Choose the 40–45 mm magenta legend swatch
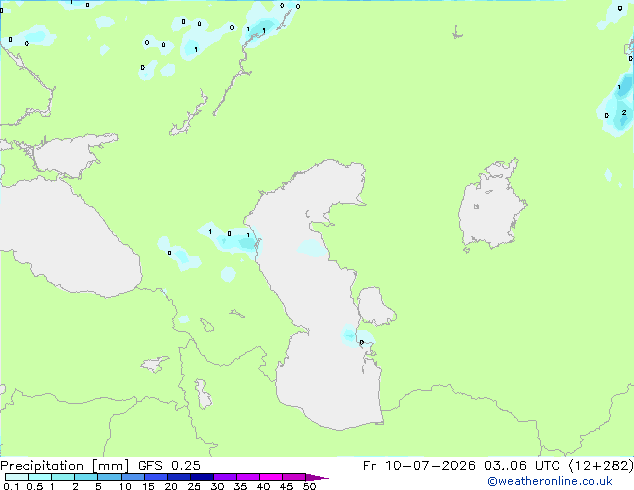Viewport: 634px width, 490px height. click(x=271, y=477)
